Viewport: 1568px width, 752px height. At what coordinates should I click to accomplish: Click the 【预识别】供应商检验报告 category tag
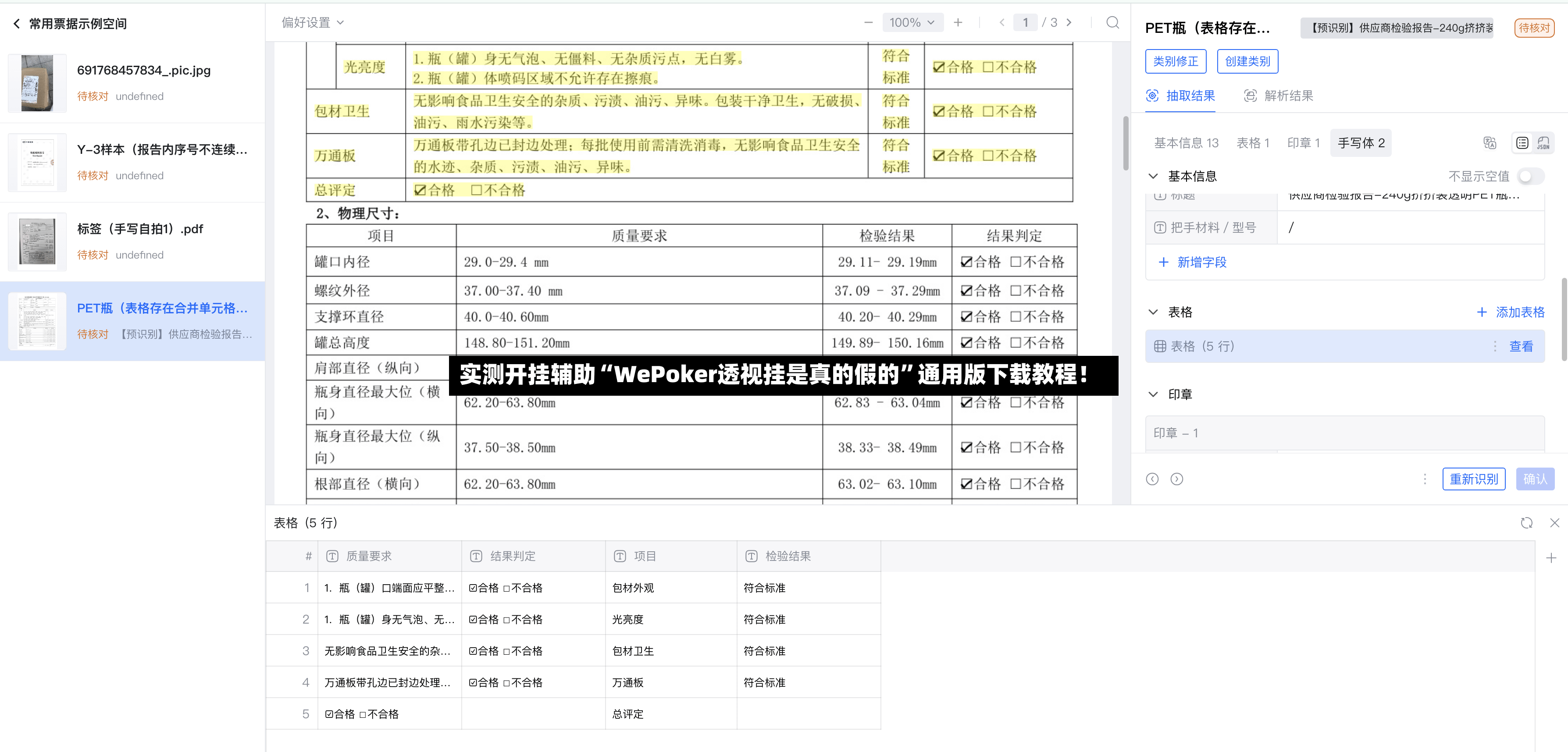coord(1397,28)
